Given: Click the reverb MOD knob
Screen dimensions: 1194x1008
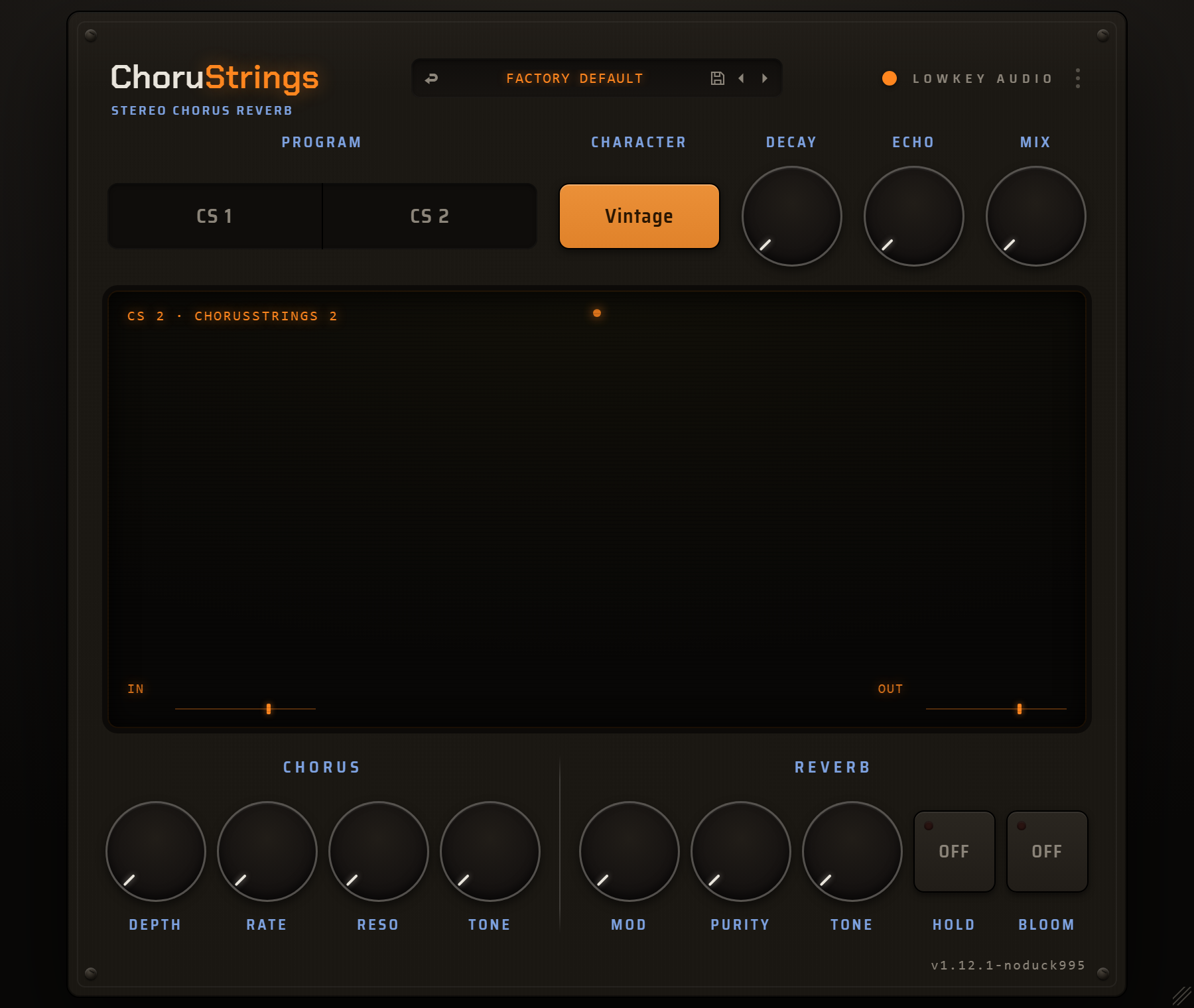Looking at the screenshot, I should pyautogui.click(x=630, y=851).
